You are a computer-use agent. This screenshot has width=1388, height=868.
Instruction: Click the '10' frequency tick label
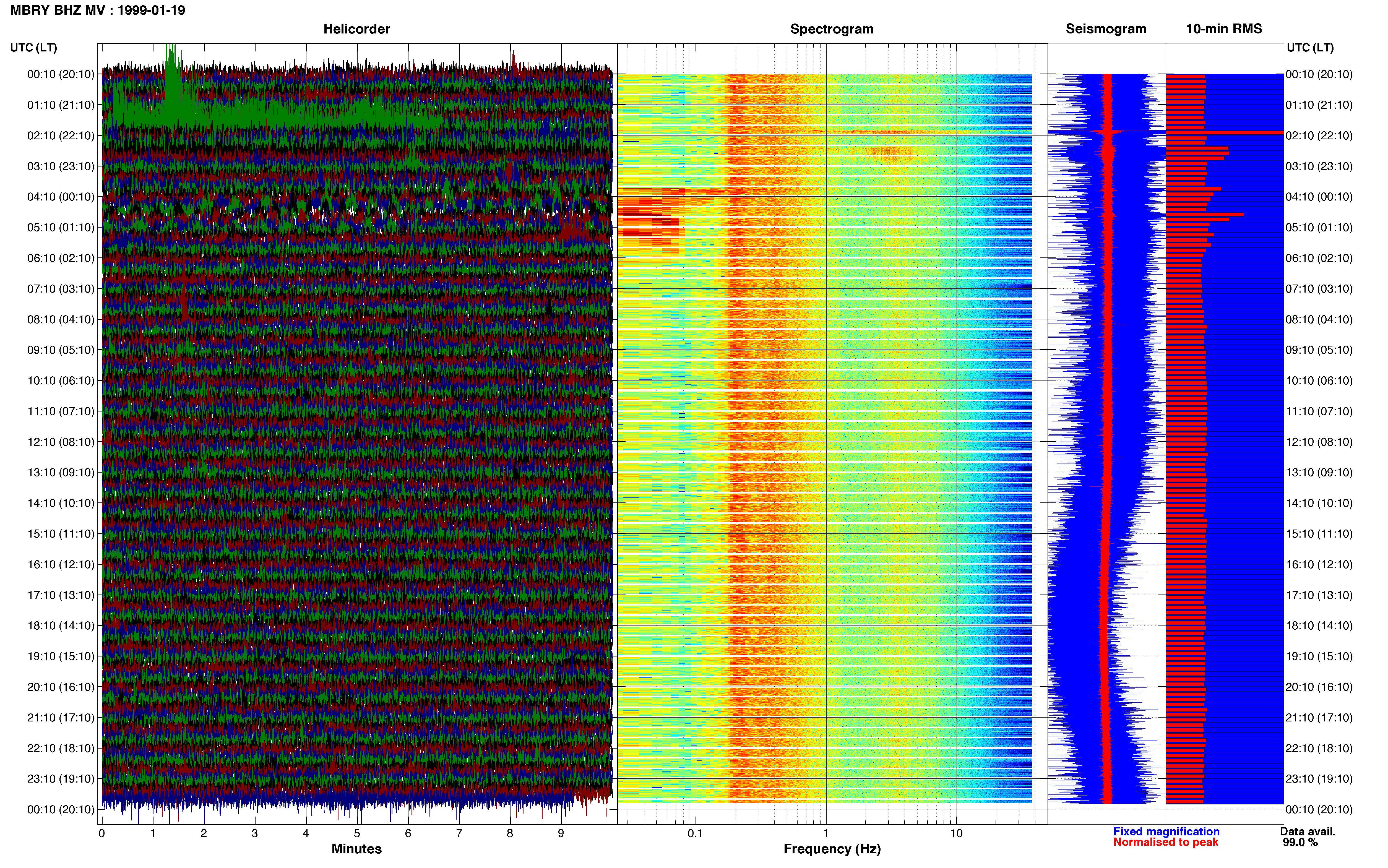pyautogui.click(x=956, y=833)
